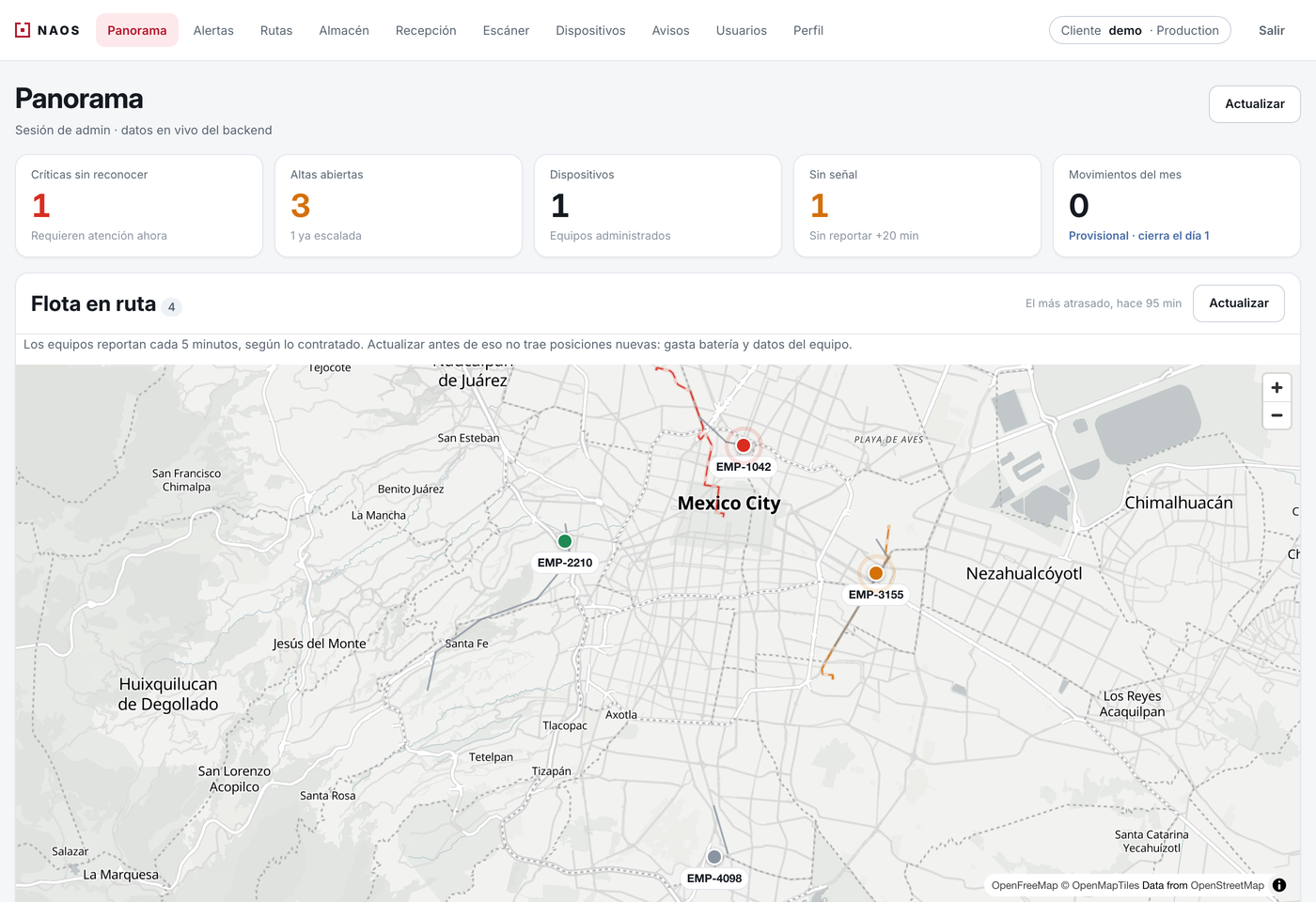The image size is (1316, 902).
Task: Open the Dispositivos summary card
Action: pos(658,206)
